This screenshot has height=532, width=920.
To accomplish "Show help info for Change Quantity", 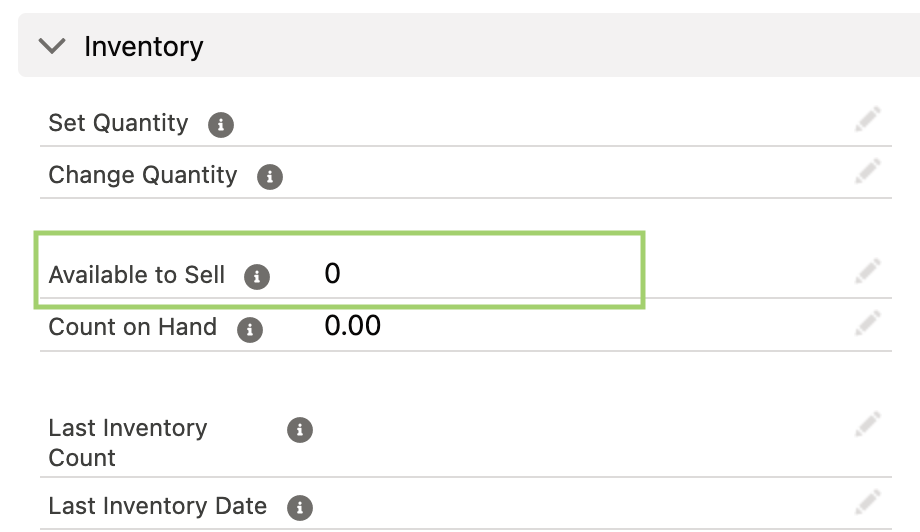I will point(269,177).
